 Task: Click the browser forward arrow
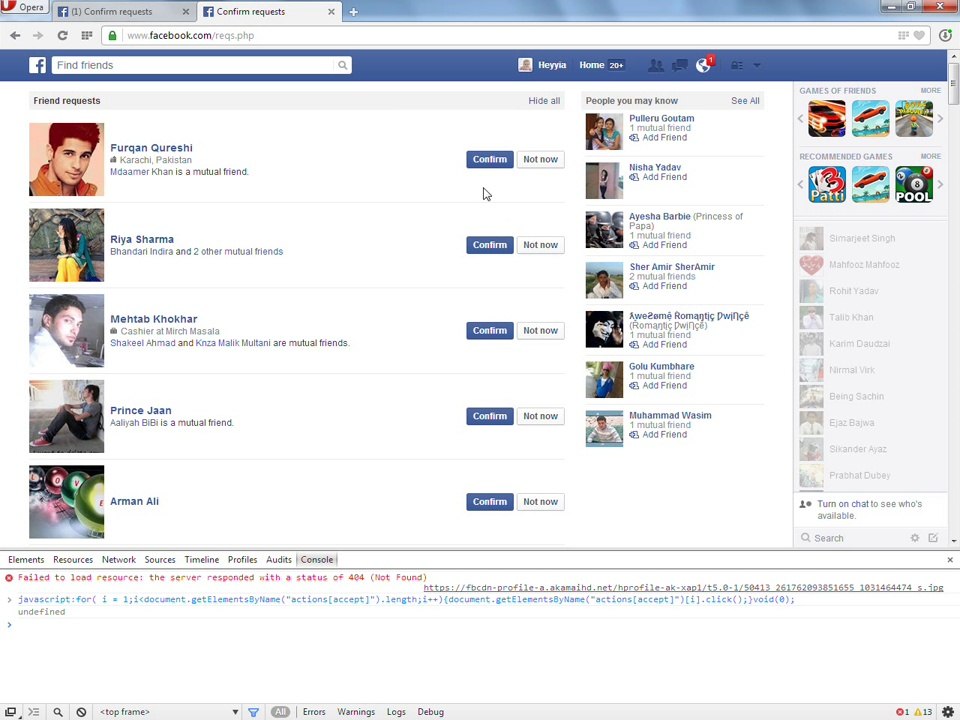pyautogui.click(x=38, y=36)
